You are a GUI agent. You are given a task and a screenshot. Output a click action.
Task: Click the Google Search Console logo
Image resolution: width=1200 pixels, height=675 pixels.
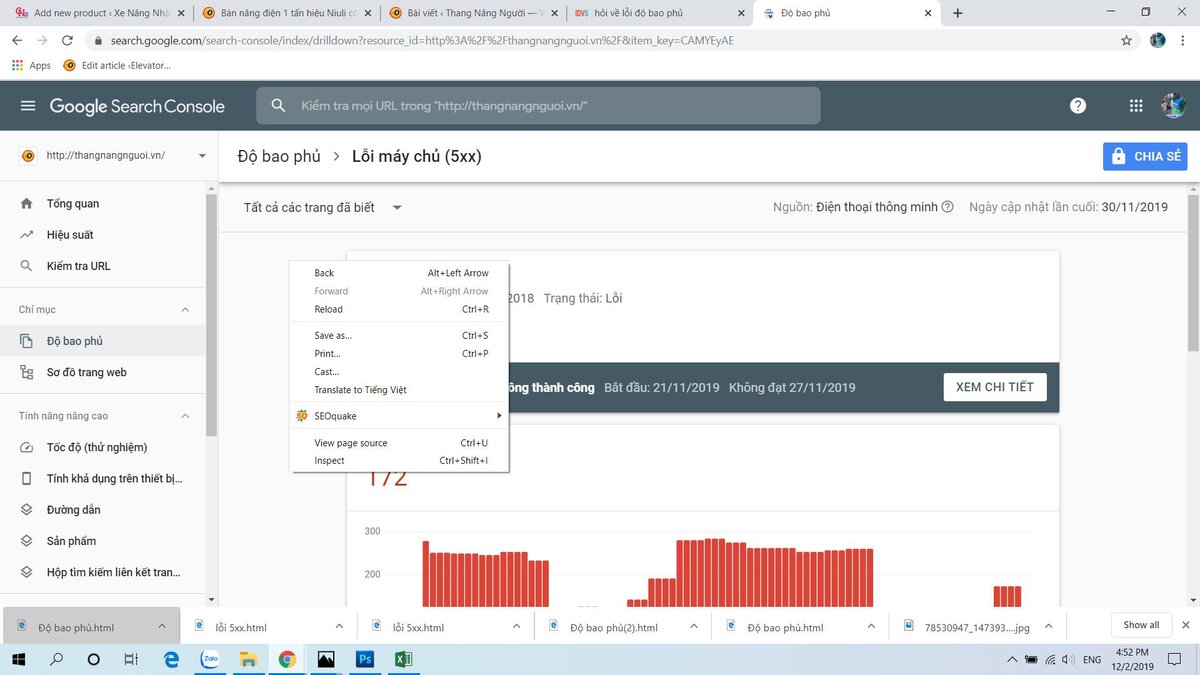(137, 106)
